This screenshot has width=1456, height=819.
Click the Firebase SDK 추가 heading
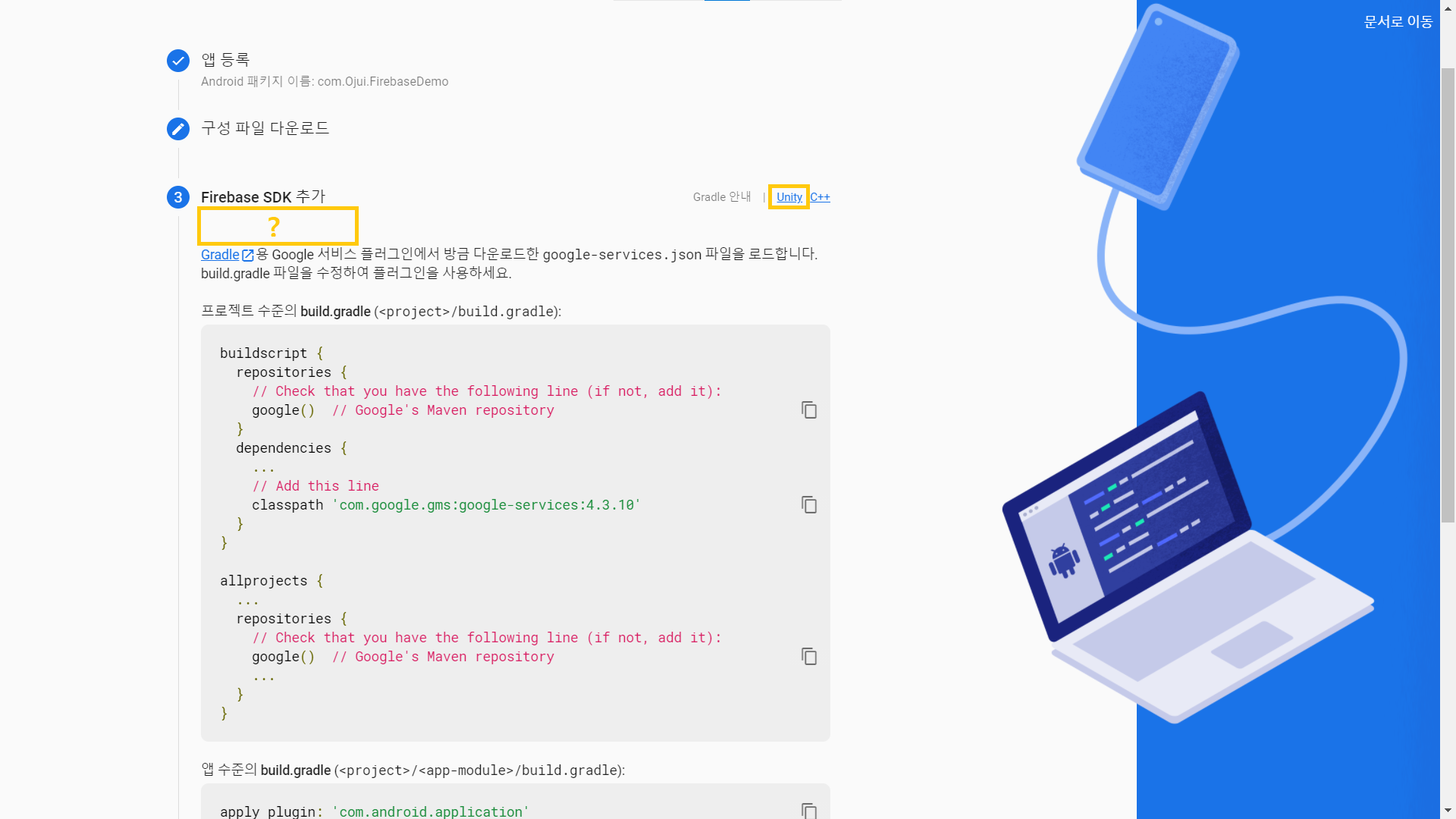[x=262, y=197]
